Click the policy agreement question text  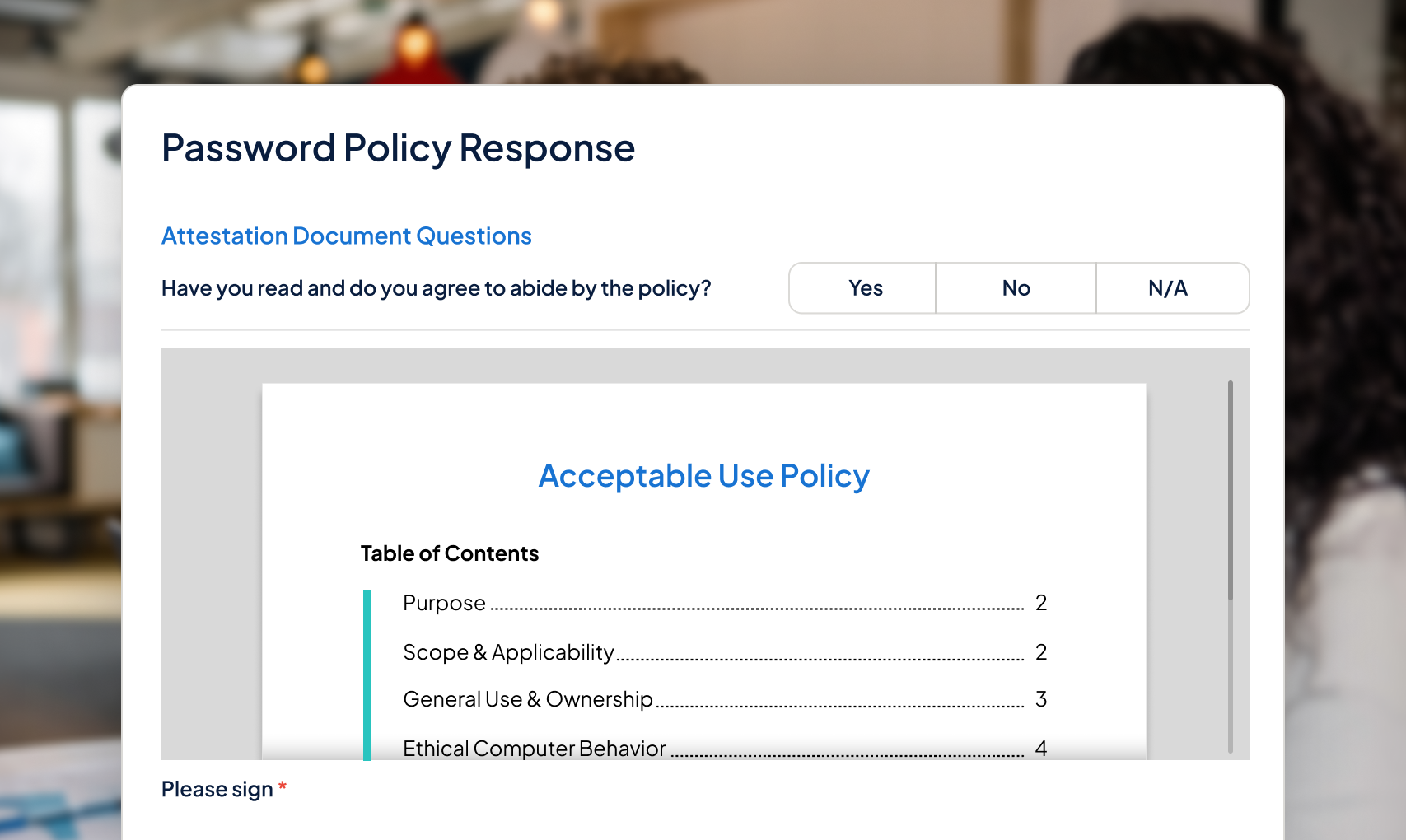point(436,289)
